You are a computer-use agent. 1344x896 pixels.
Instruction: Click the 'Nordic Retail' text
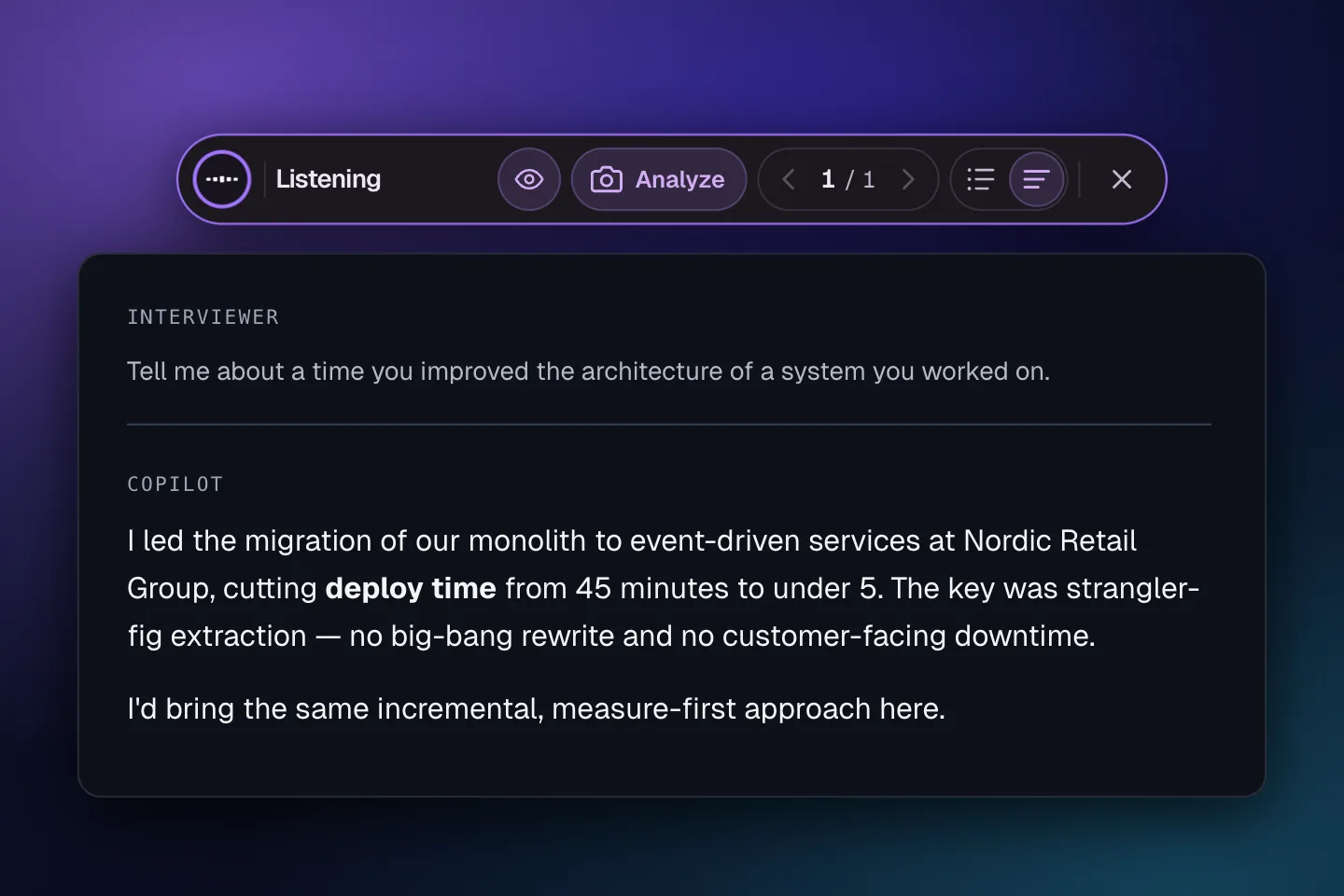[x=1050, y=540]
